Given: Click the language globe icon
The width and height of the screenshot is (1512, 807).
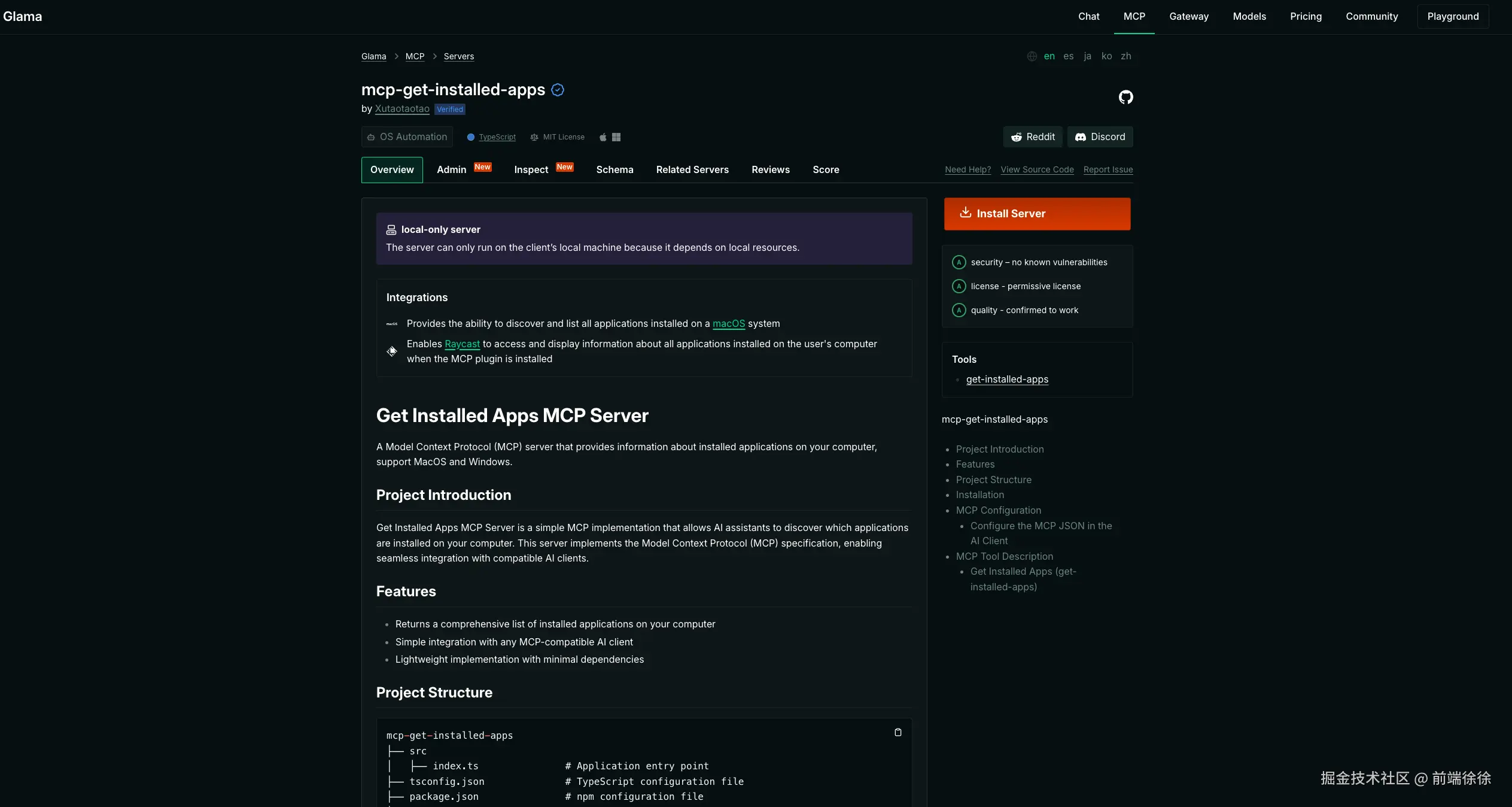Looking at the screenshot, I should pyautogui.click(x=1032, y=56).
